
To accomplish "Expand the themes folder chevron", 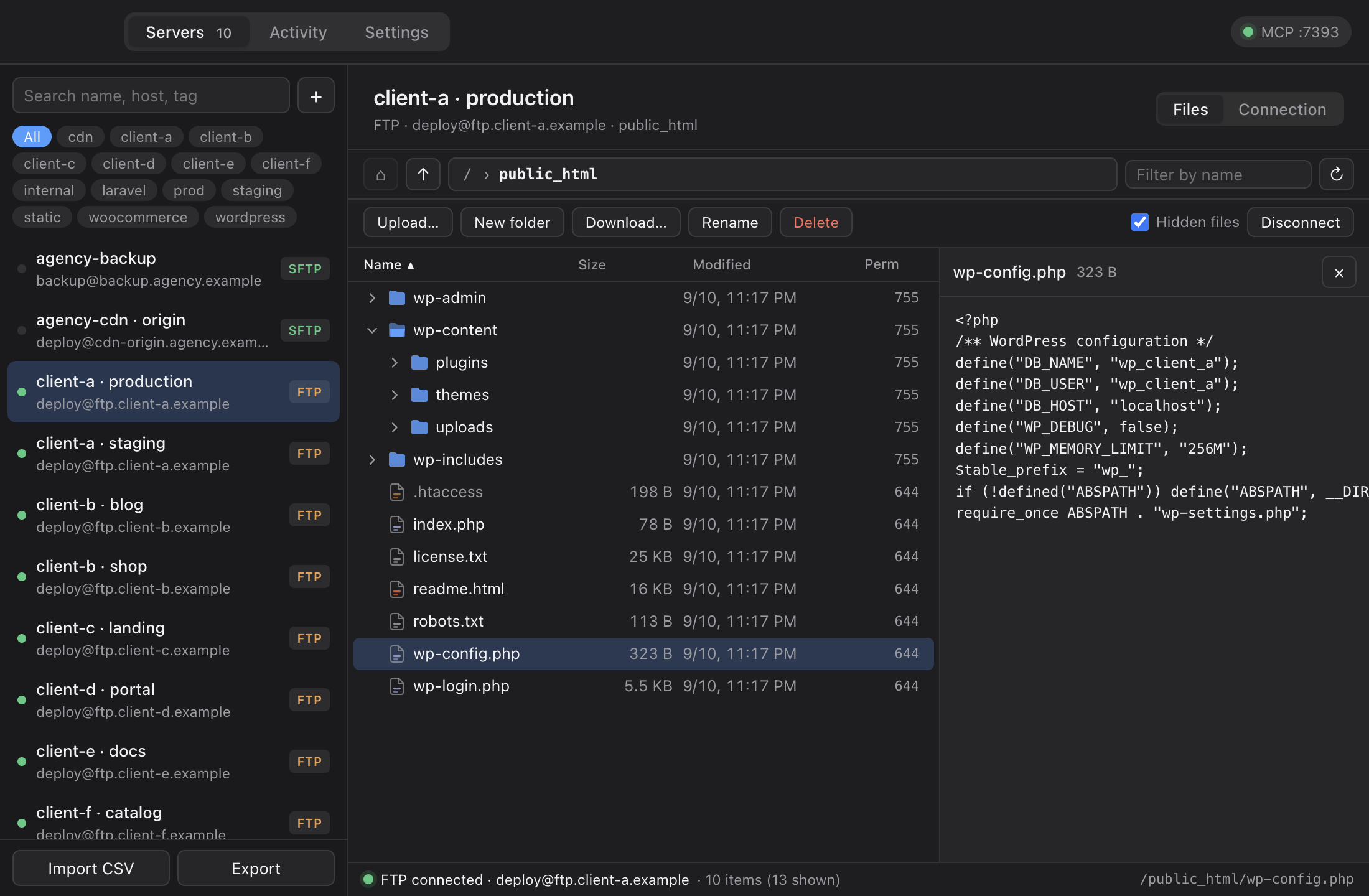I will click(x=395, y=395).
